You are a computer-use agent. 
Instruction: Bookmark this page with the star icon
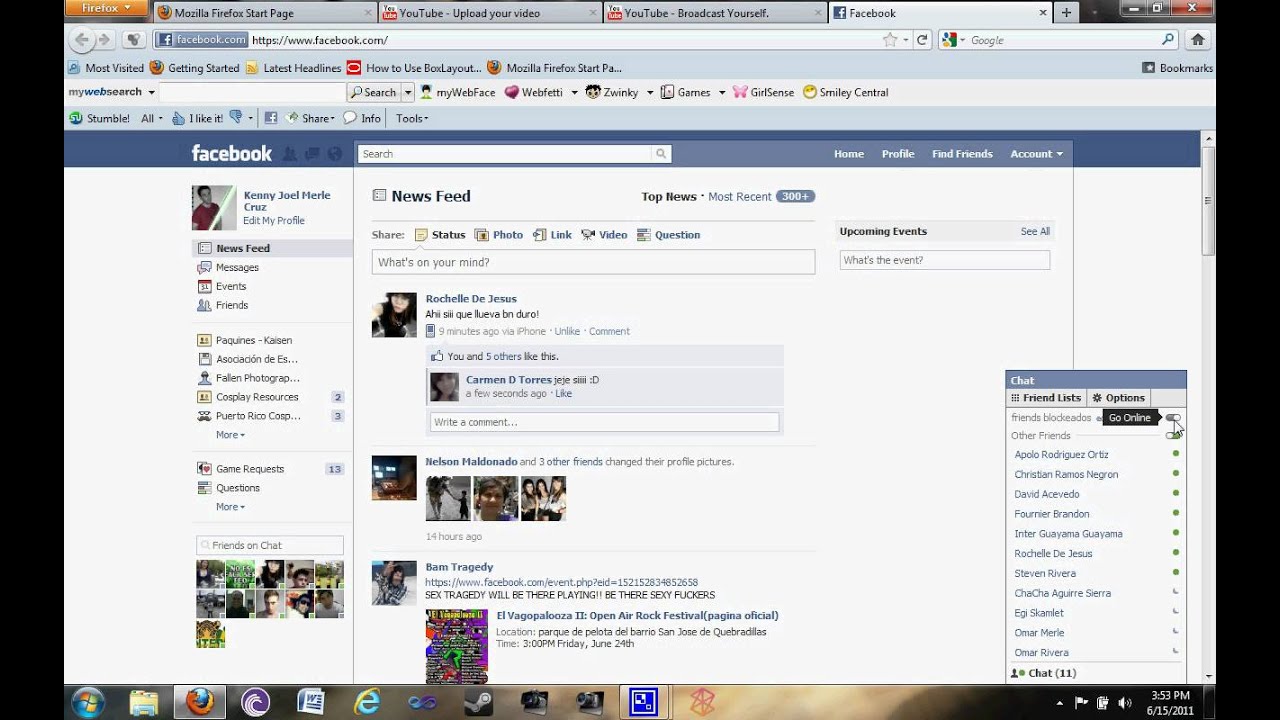pyautogui.click(x=890, y=40)
